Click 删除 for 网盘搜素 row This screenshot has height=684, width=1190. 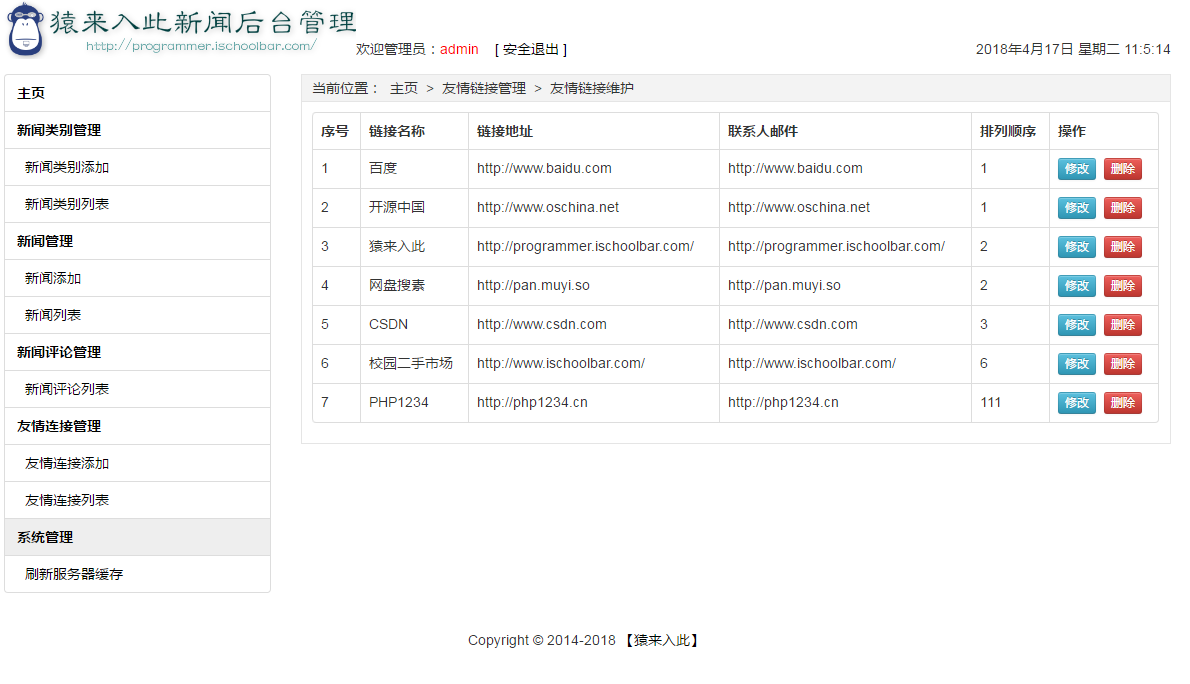click(1122, 286)
